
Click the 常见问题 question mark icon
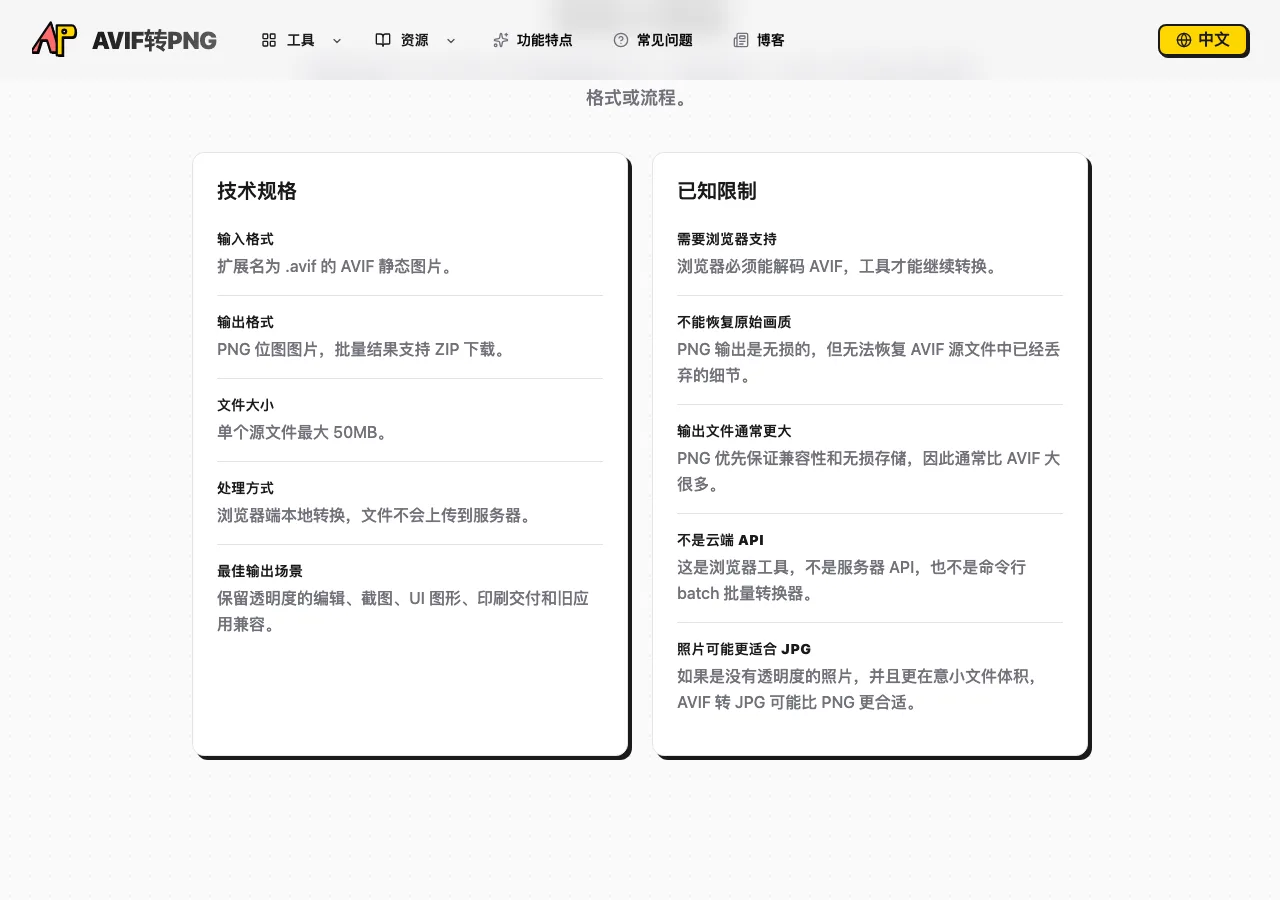(621, 40)
